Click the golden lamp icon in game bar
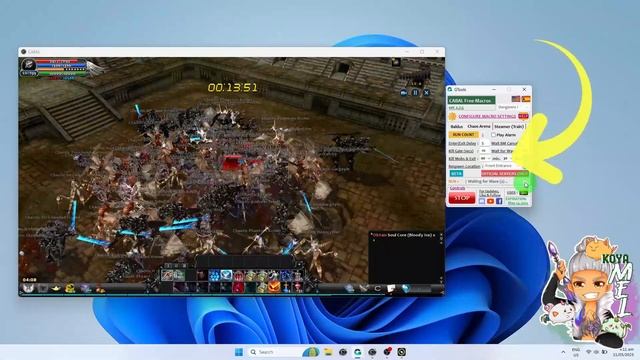Viewport: 640px width, 360px height. point(56,289)
